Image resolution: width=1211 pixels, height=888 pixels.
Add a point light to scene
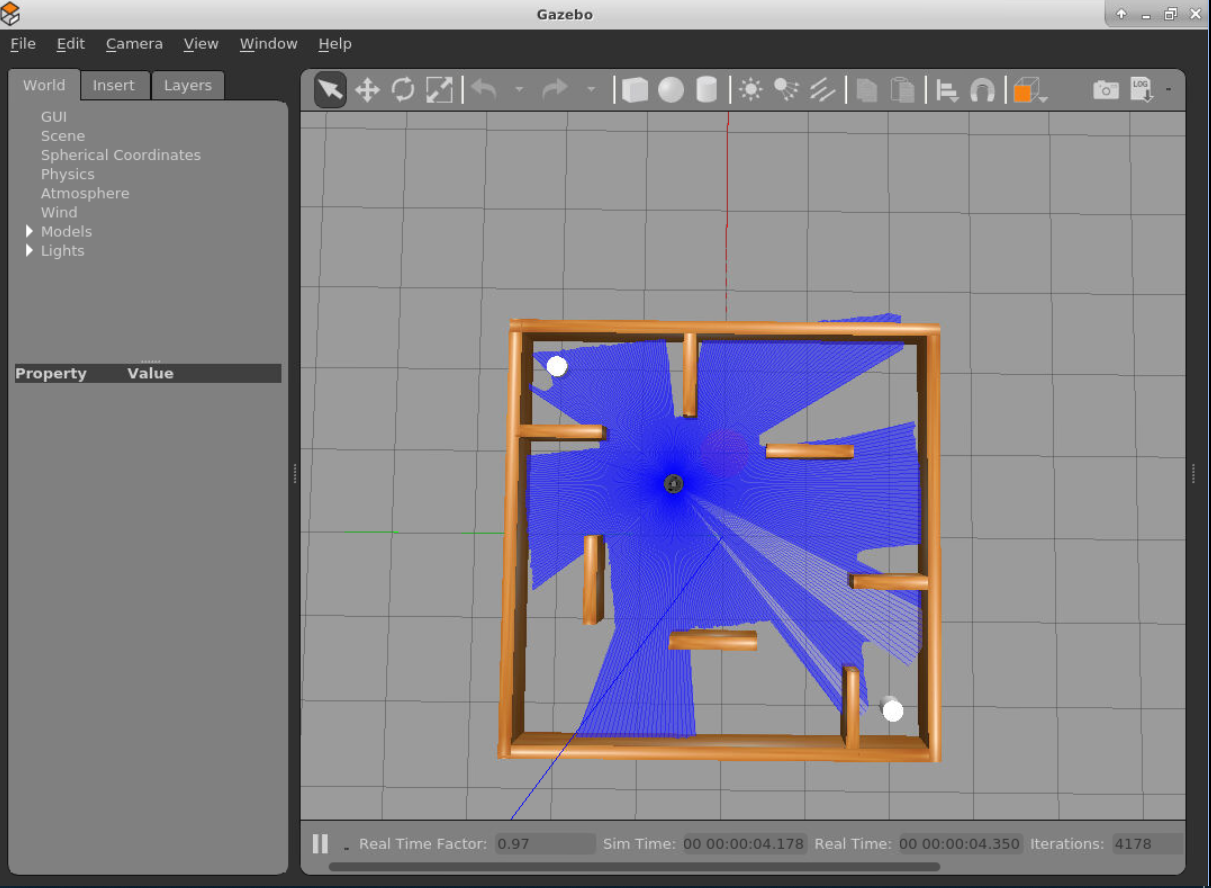click(750, 90)
